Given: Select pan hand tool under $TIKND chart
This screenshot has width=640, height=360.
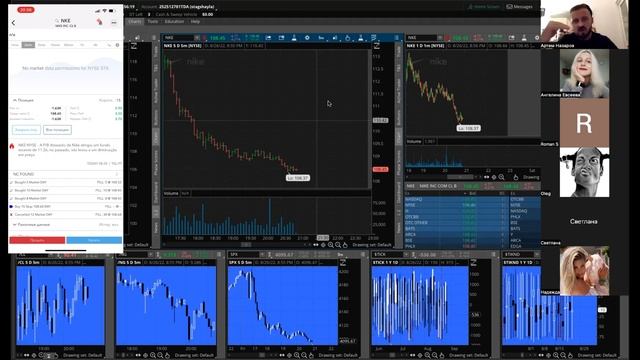Looking at the screenshot, I should pos(570,355).
